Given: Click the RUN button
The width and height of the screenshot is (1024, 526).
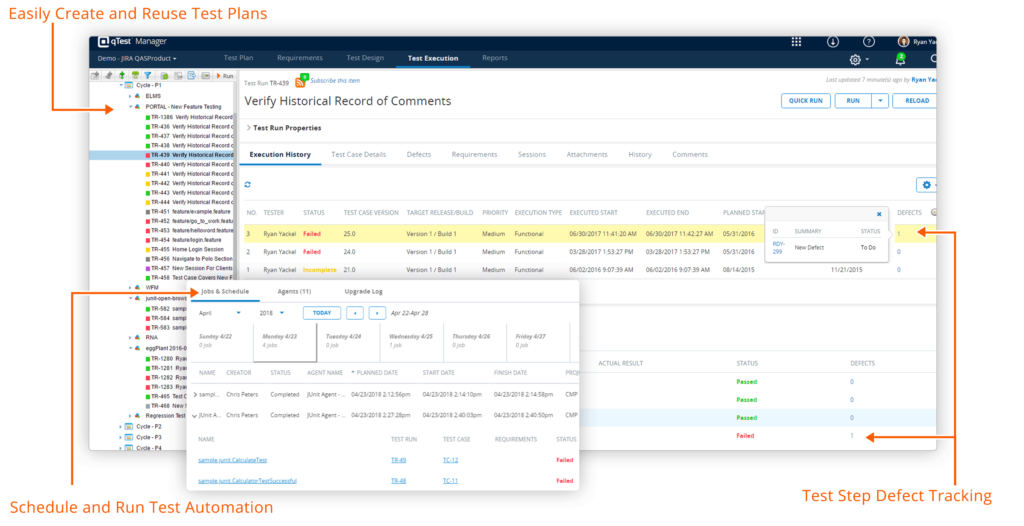Looking at the screenshot, I should tap(854, 101).
